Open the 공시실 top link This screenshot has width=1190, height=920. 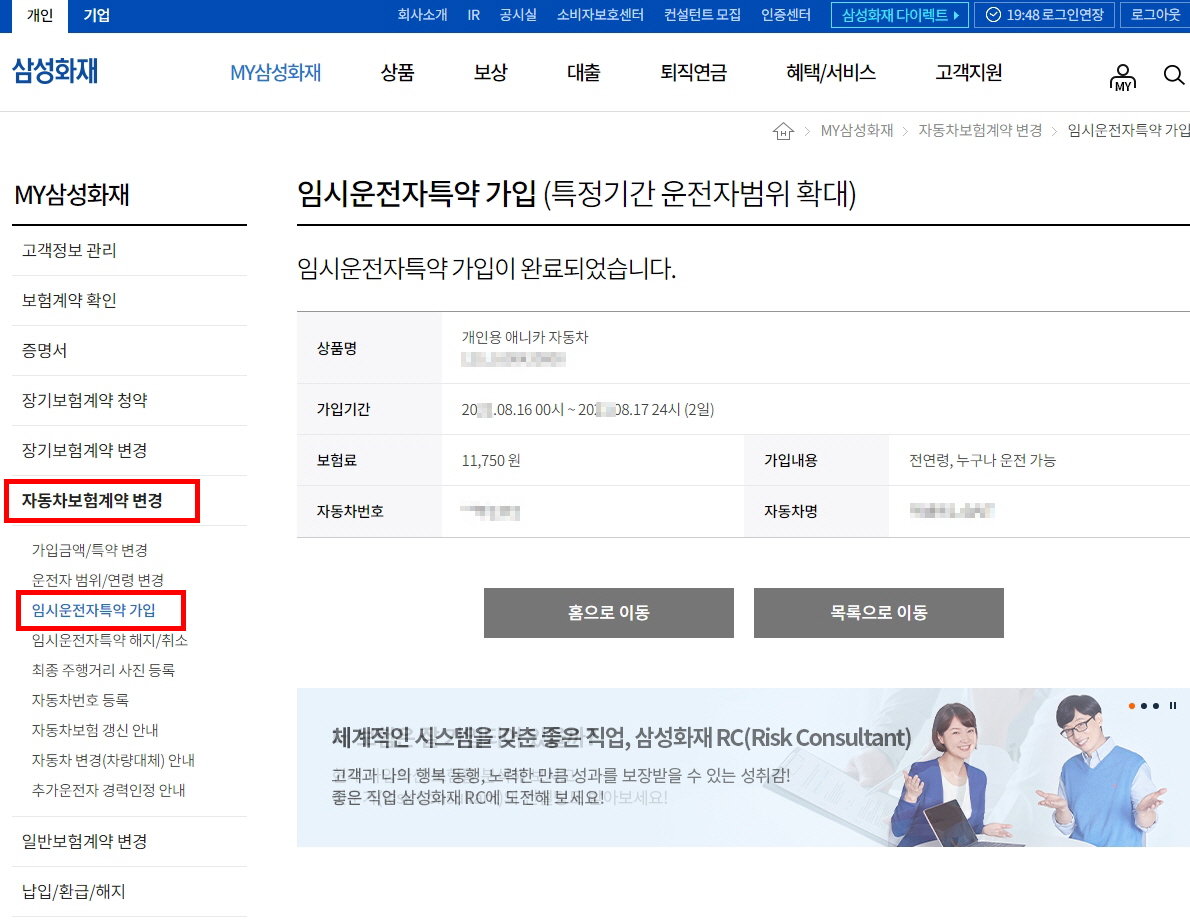pyautogui.click(x=518, y=15)
